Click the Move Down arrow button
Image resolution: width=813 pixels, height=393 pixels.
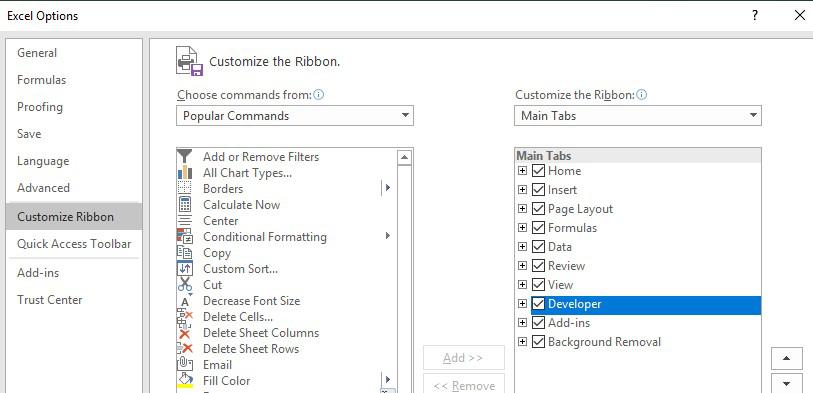point(787,384)
